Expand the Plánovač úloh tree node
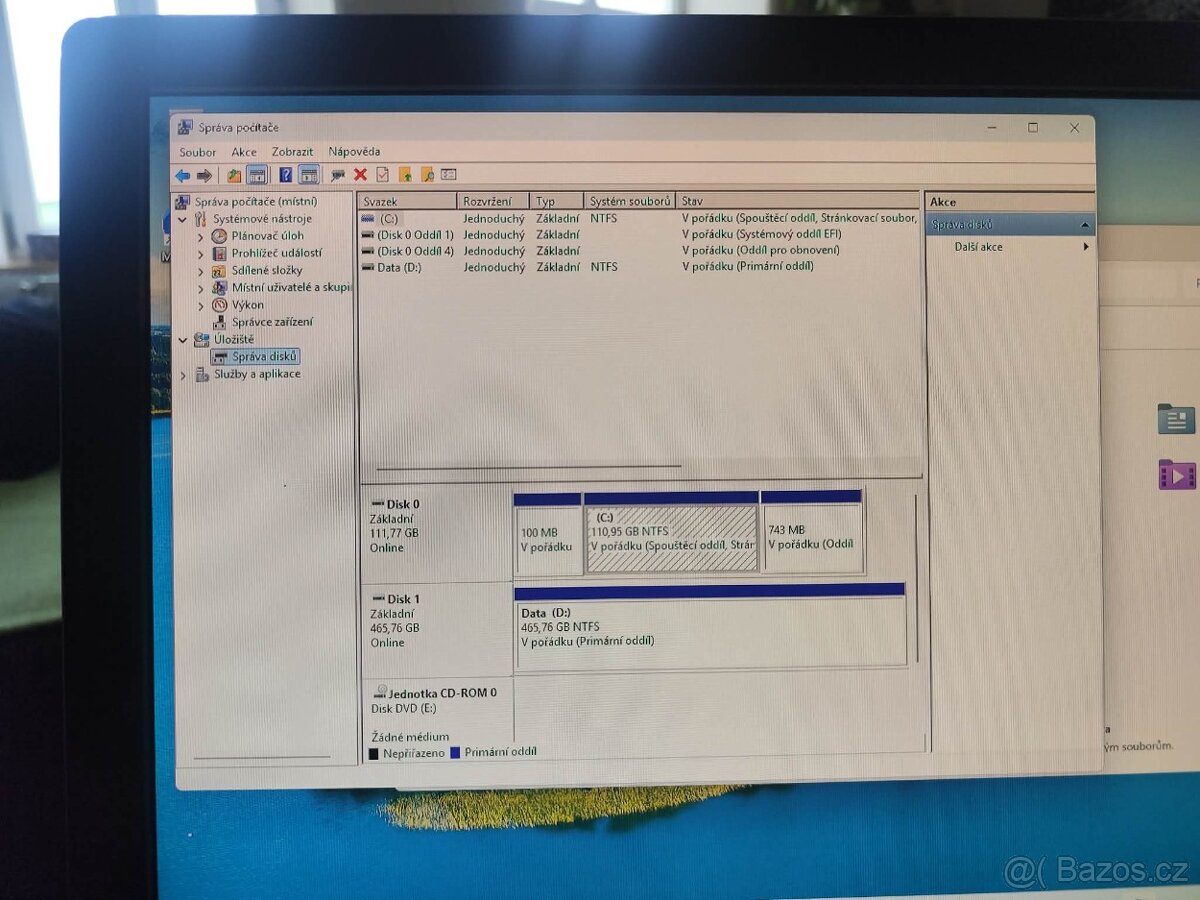This screenshot has height=900, width=1200. tap(200, 237)
